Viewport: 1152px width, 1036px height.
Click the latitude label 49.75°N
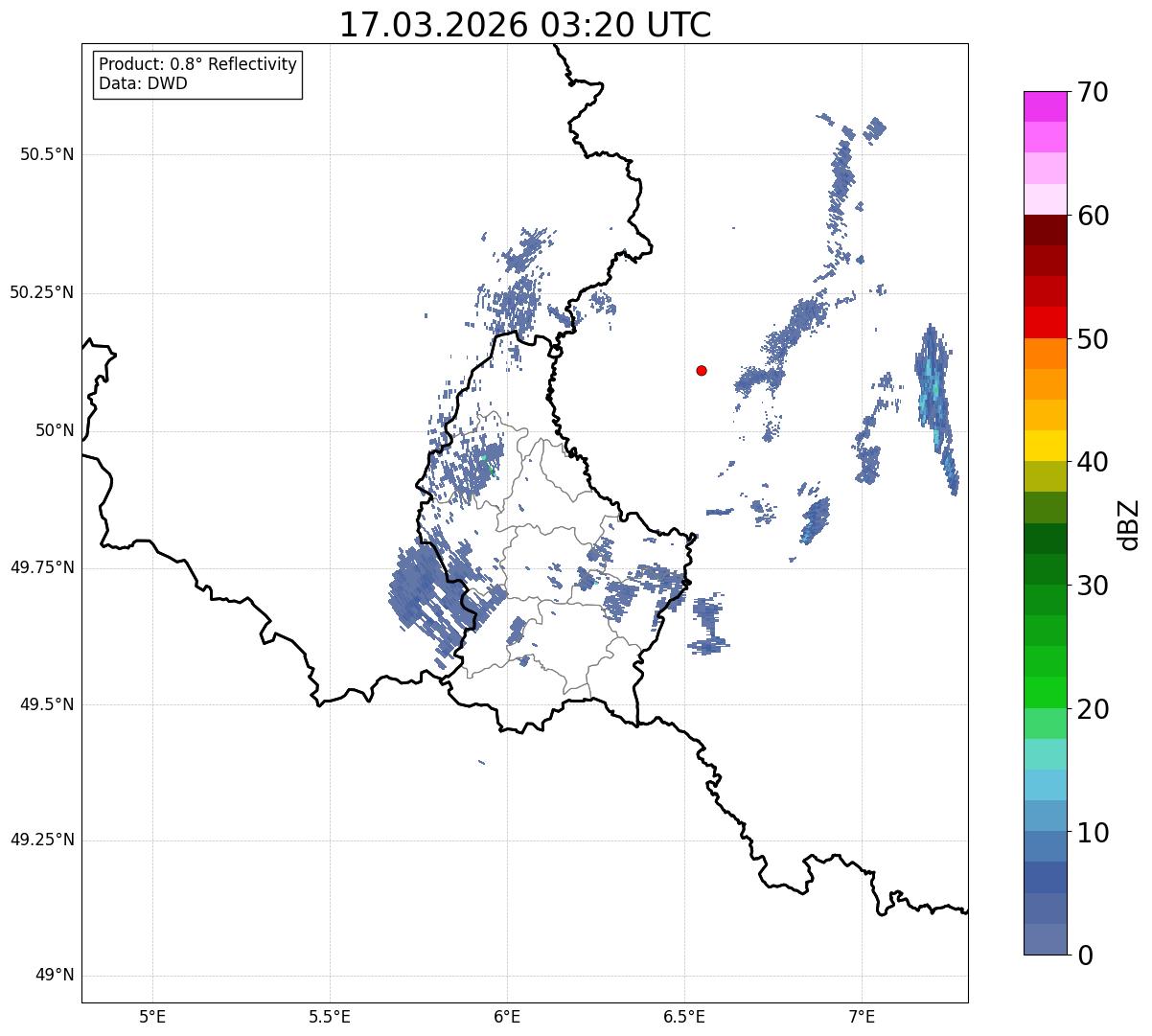pyautogui.click(x=42, y=567)
